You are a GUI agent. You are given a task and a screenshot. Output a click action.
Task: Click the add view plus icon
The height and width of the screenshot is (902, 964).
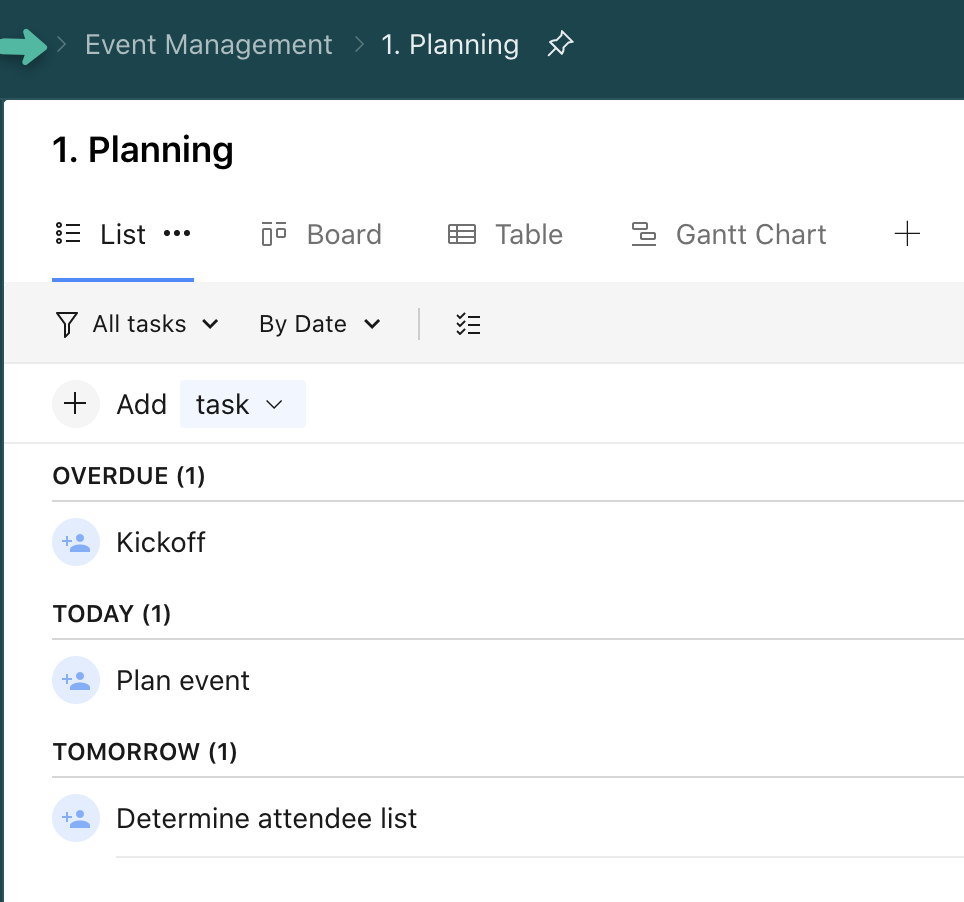pos(907,234)
